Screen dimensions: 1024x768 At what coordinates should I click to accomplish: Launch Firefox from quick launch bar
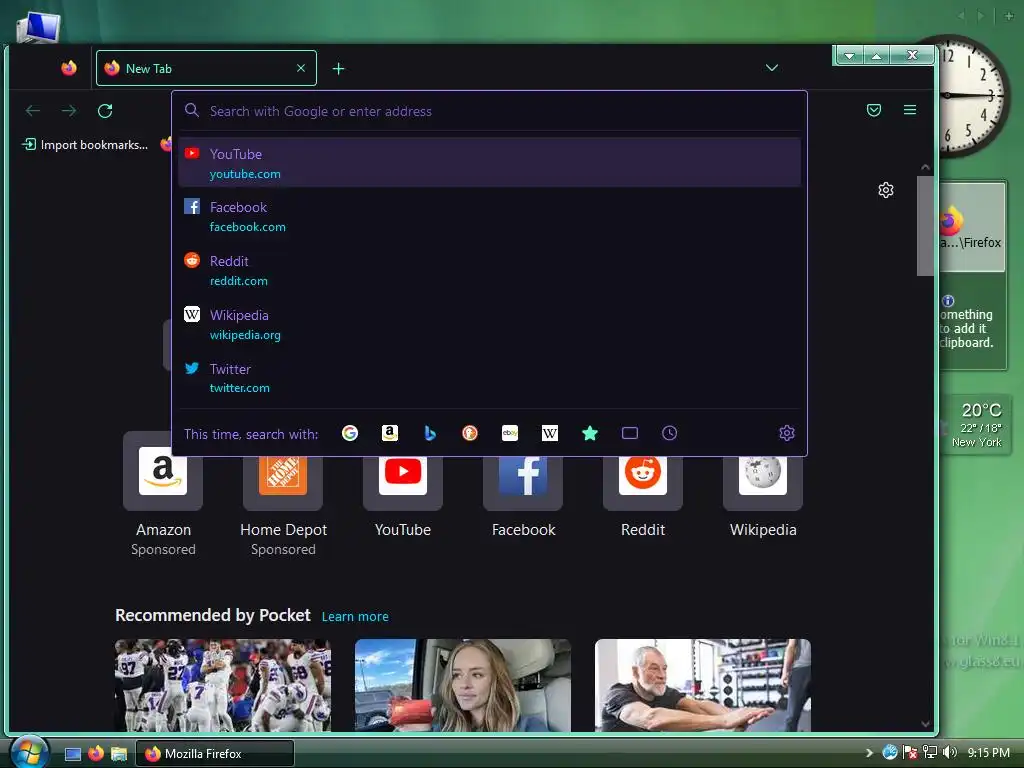tap(96, 753)
